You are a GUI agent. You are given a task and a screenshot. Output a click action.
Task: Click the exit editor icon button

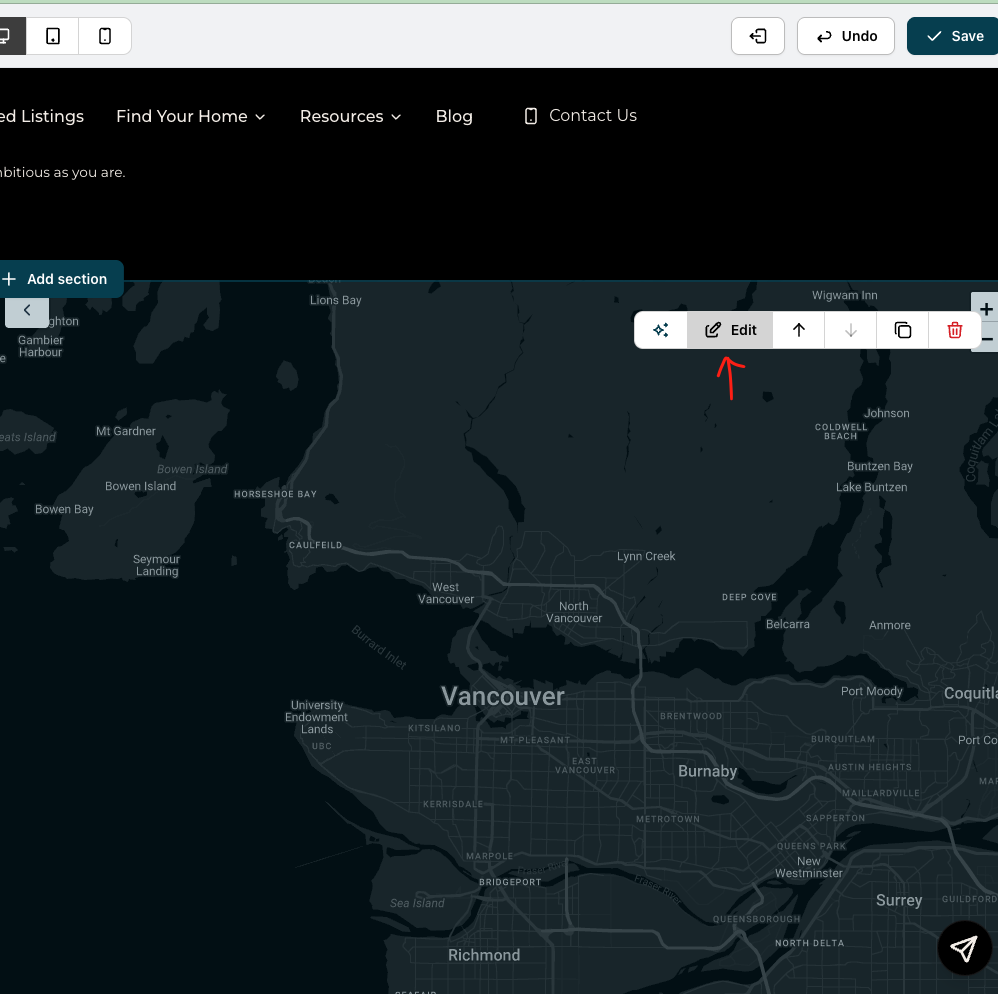[757, 36]
